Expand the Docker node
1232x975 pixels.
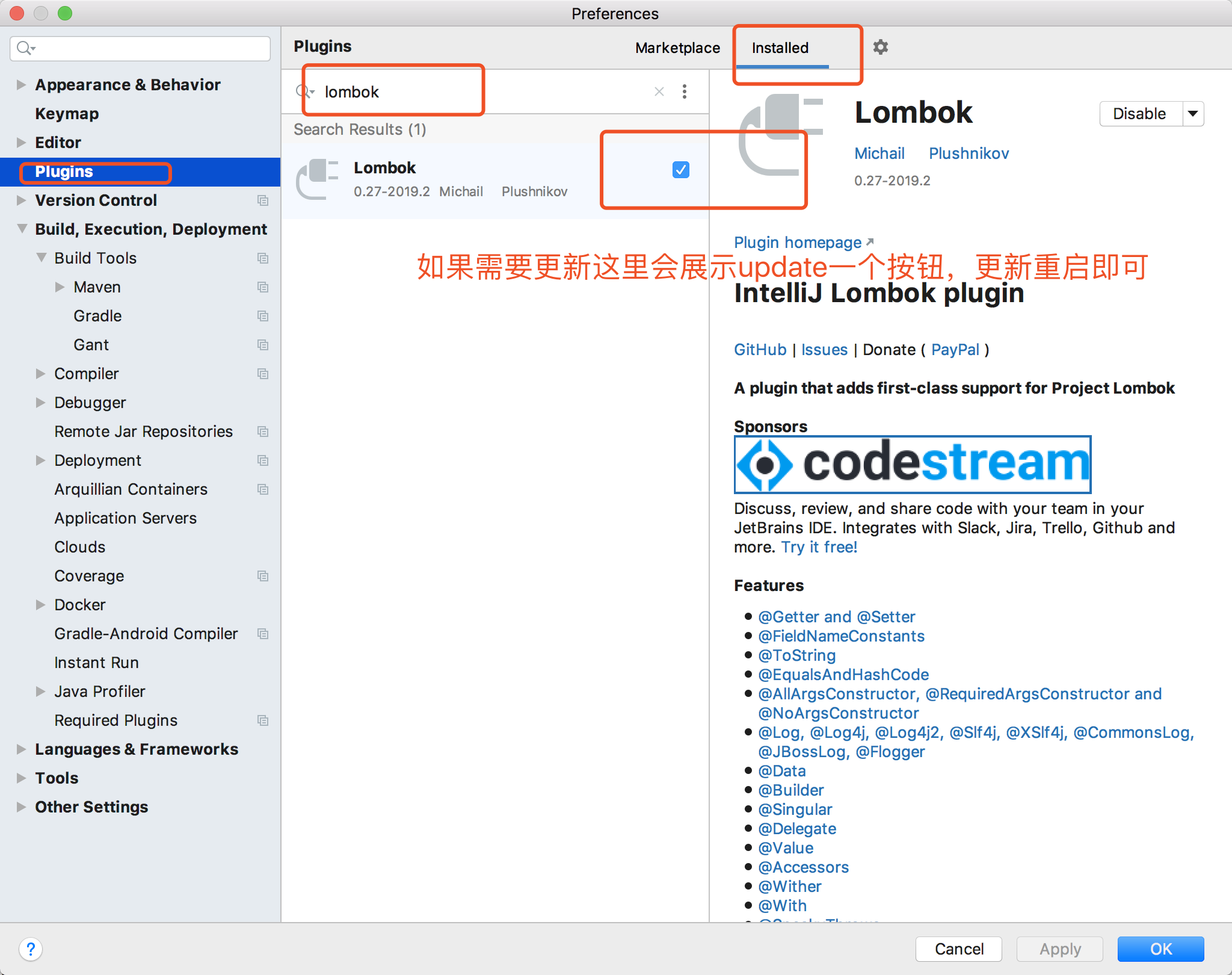[x=40, y=605]
